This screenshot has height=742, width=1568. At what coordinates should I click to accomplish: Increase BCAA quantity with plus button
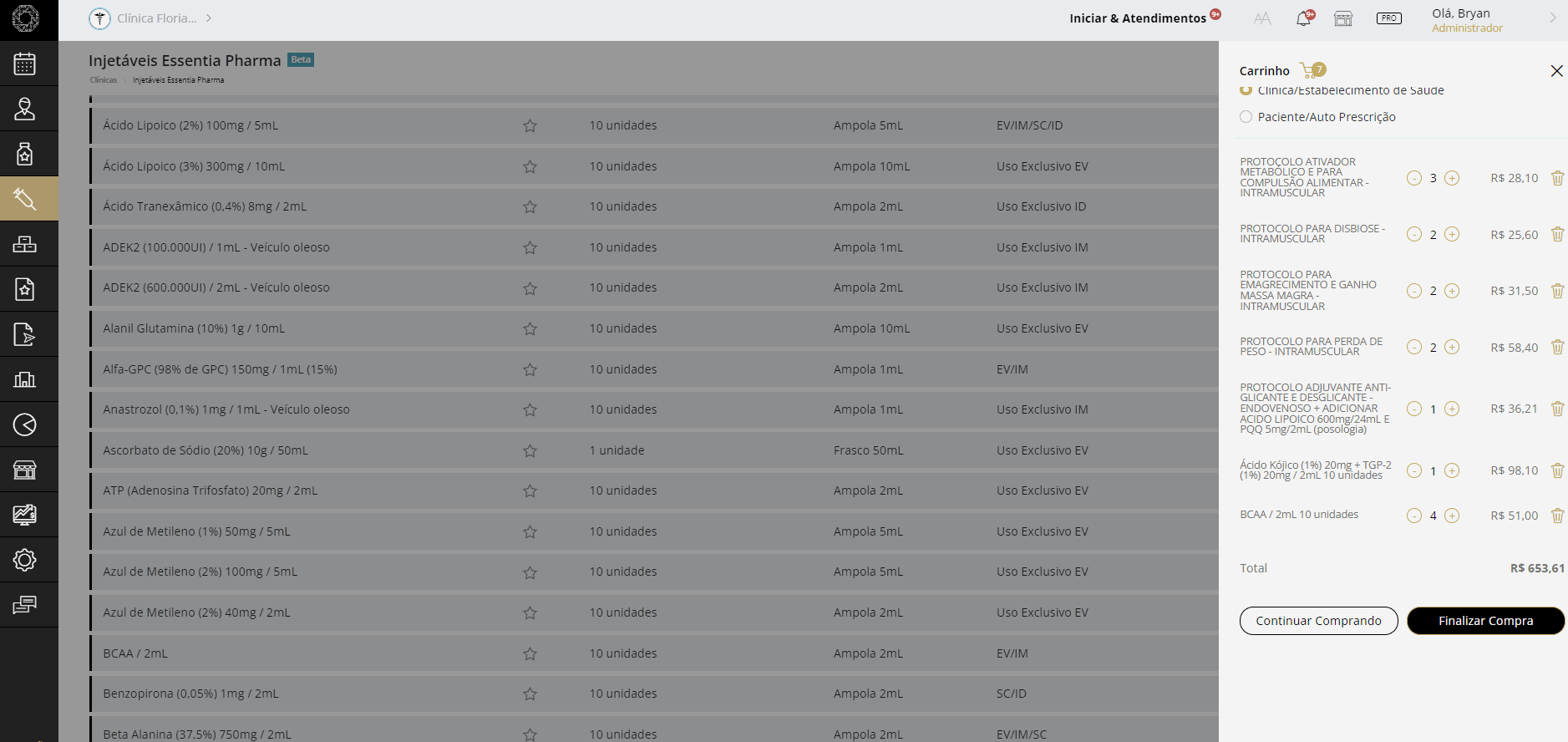click(1452, 516)
